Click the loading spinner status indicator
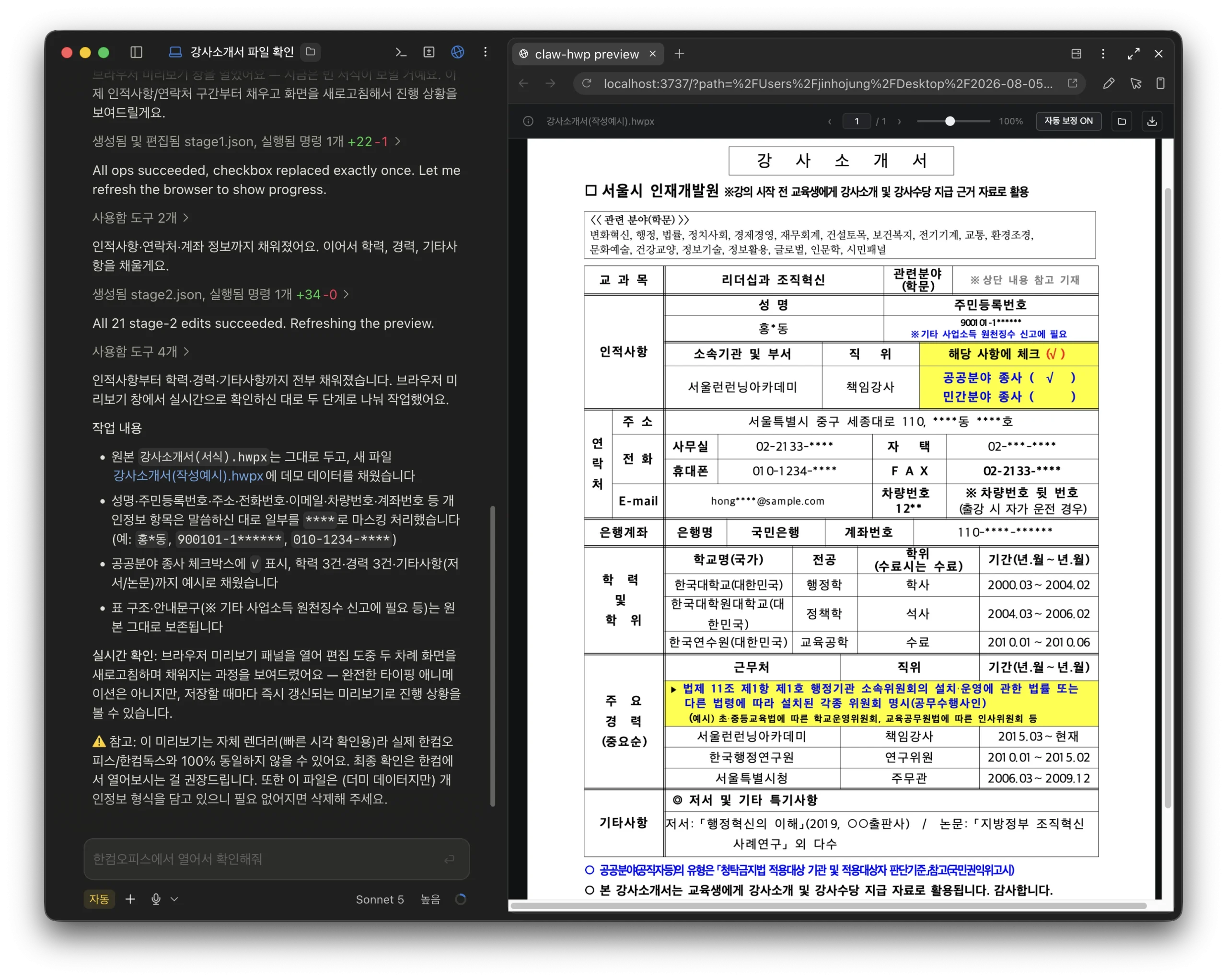 click(x=461, y=899)
